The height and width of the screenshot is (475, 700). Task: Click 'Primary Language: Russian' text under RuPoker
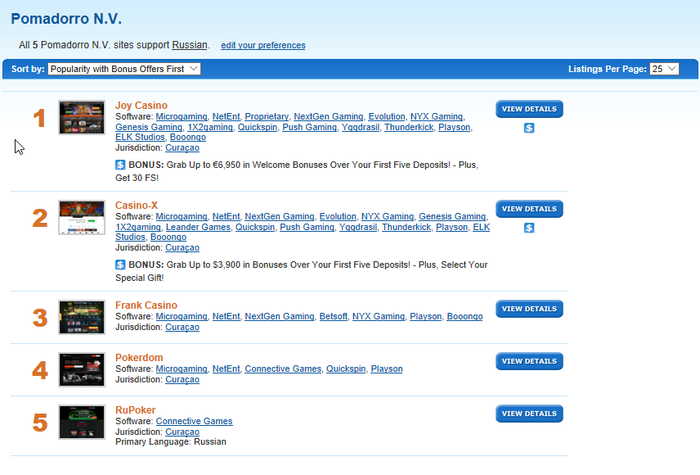point(171,442)
